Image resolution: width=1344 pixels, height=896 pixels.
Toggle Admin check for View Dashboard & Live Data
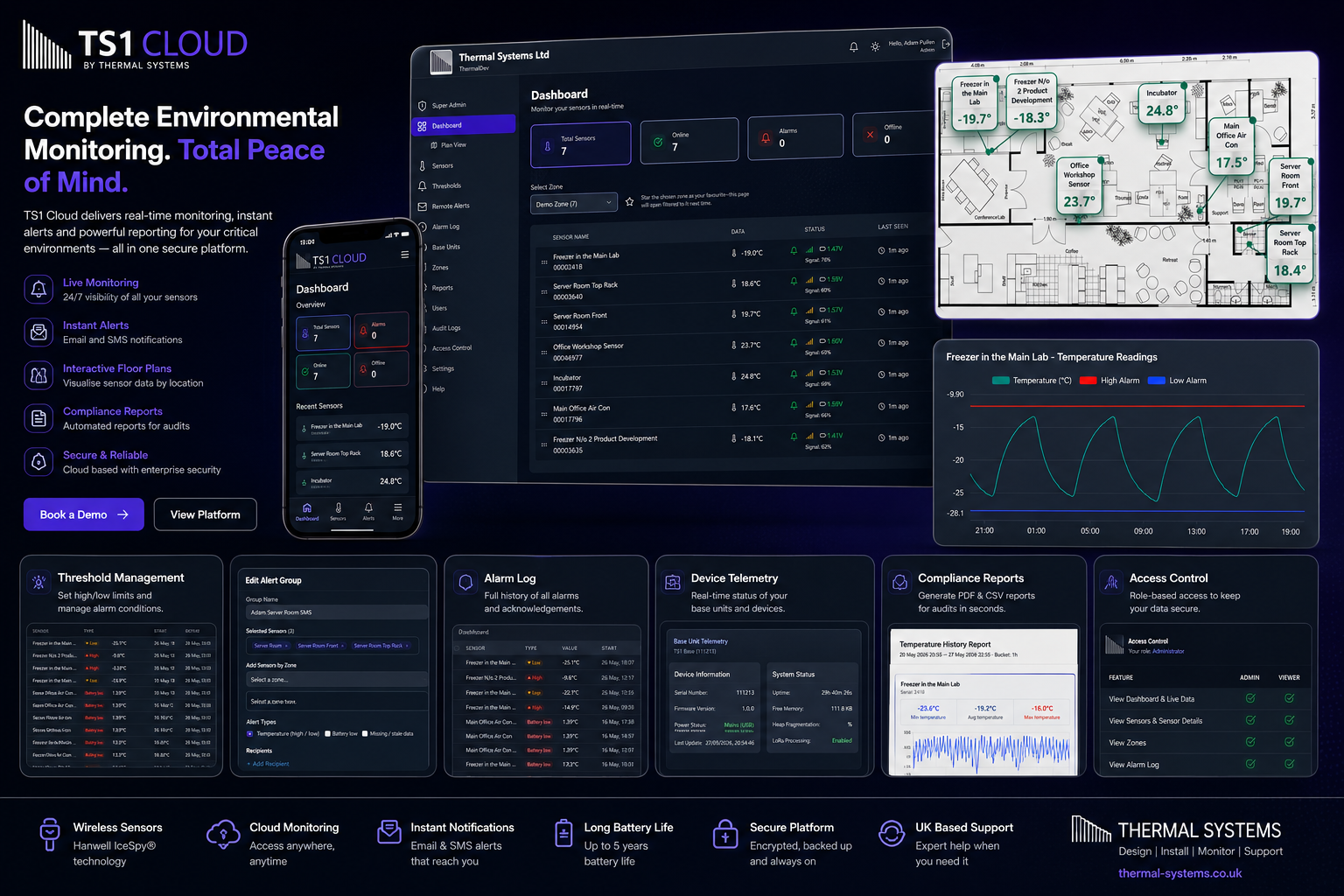tap(1250, 698)
